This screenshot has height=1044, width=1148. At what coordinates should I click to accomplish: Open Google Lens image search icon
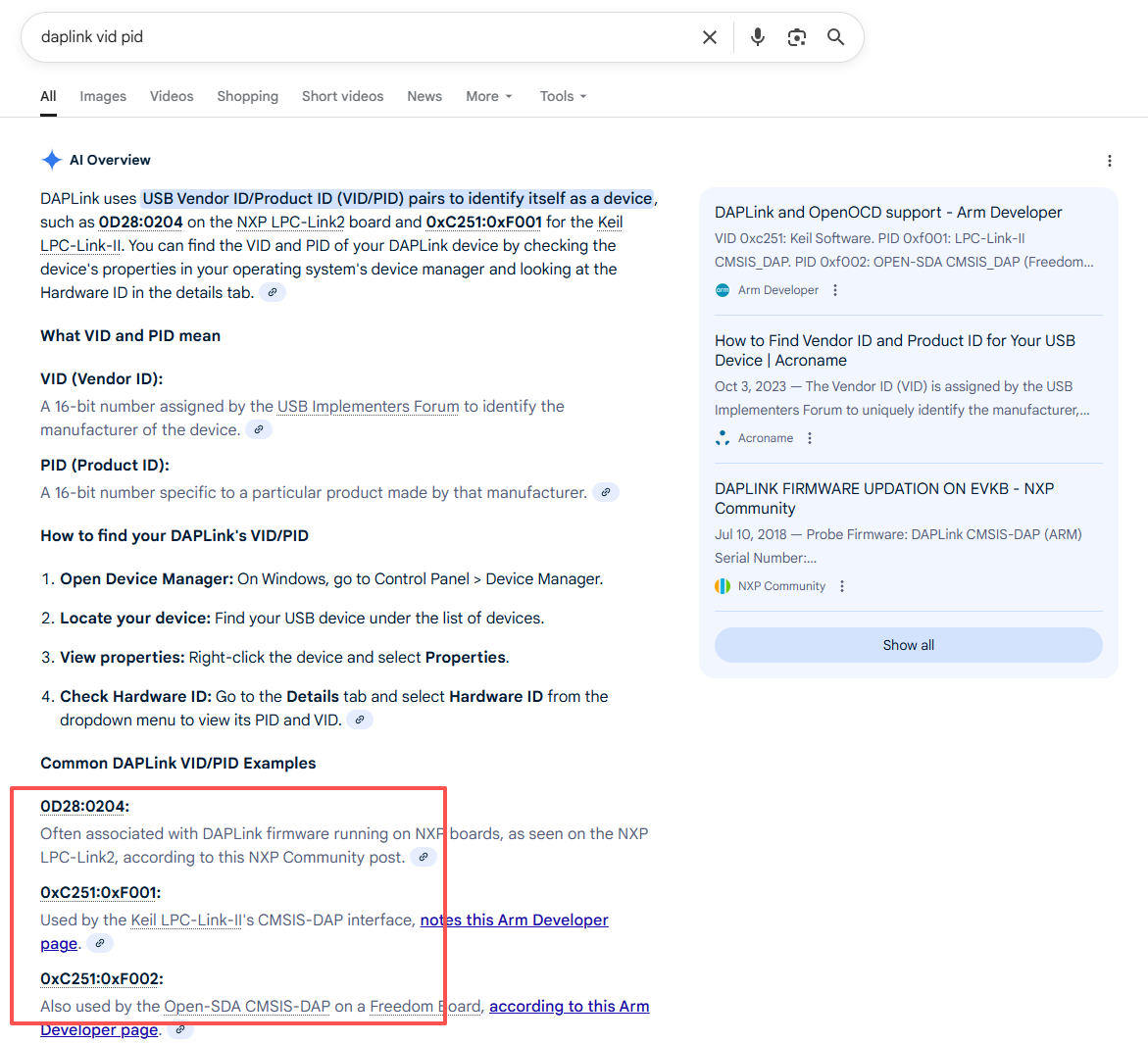point(797,37)
